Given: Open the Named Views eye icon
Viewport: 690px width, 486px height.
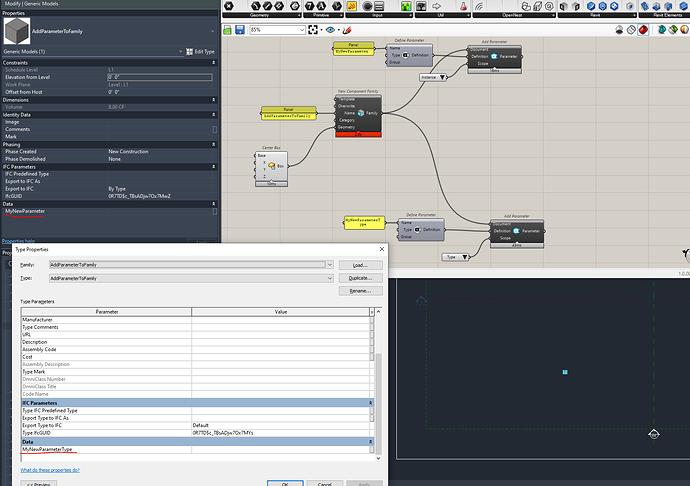Looking at the screenshot, I should point(330,30).
